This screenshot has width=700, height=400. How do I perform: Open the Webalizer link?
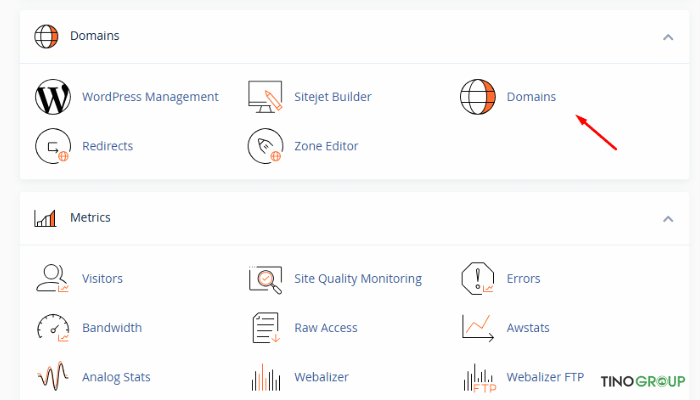(321, 377)
